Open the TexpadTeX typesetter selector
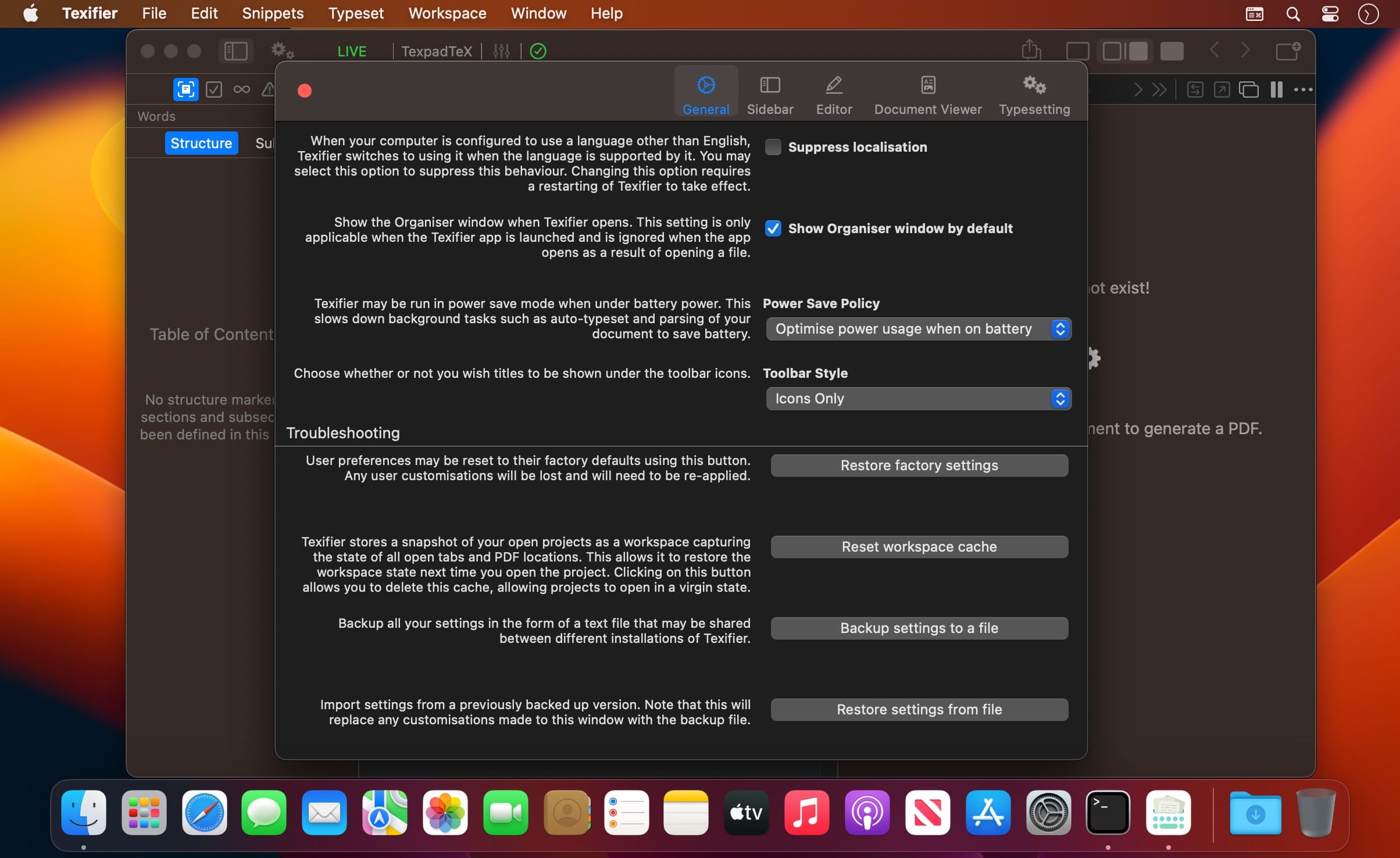This screenshot has height=858, width=1400. [x=437, y=51]
